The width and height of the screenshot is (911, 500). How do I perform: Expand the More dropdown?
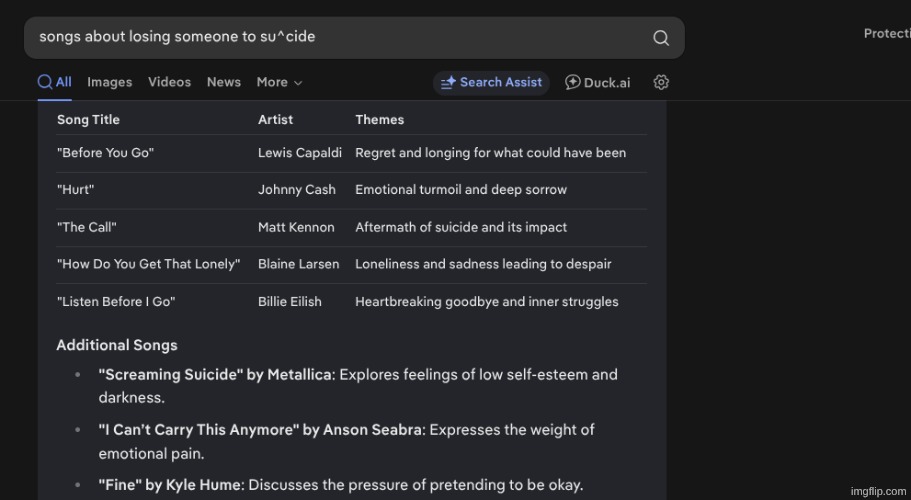point(279,82)
